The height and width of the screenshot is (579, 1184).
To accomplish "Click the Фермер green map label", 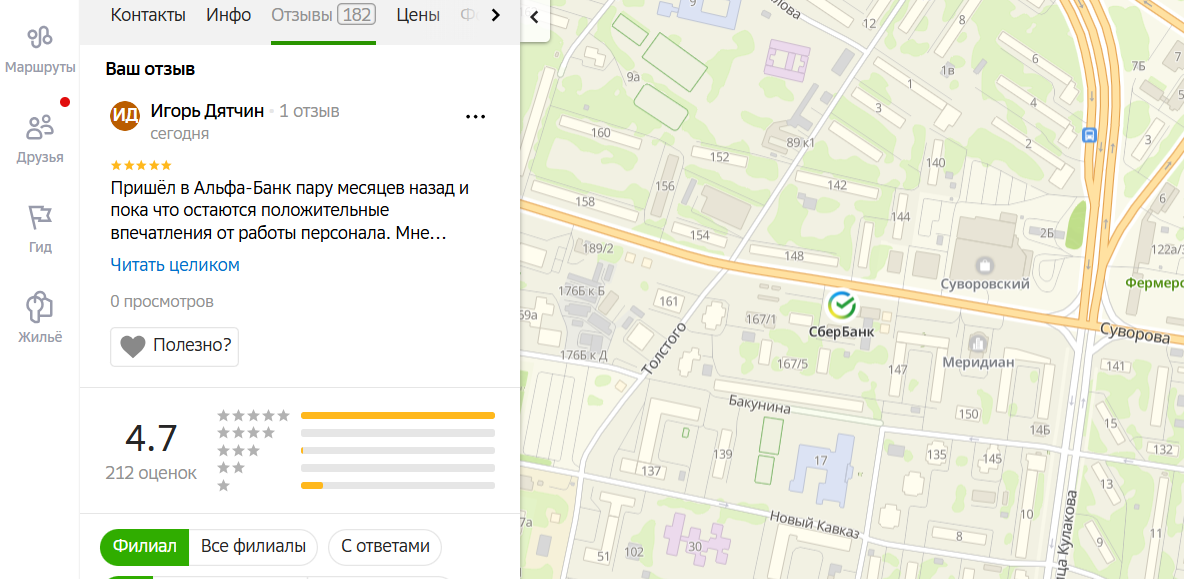I will tap(1154, 283).
